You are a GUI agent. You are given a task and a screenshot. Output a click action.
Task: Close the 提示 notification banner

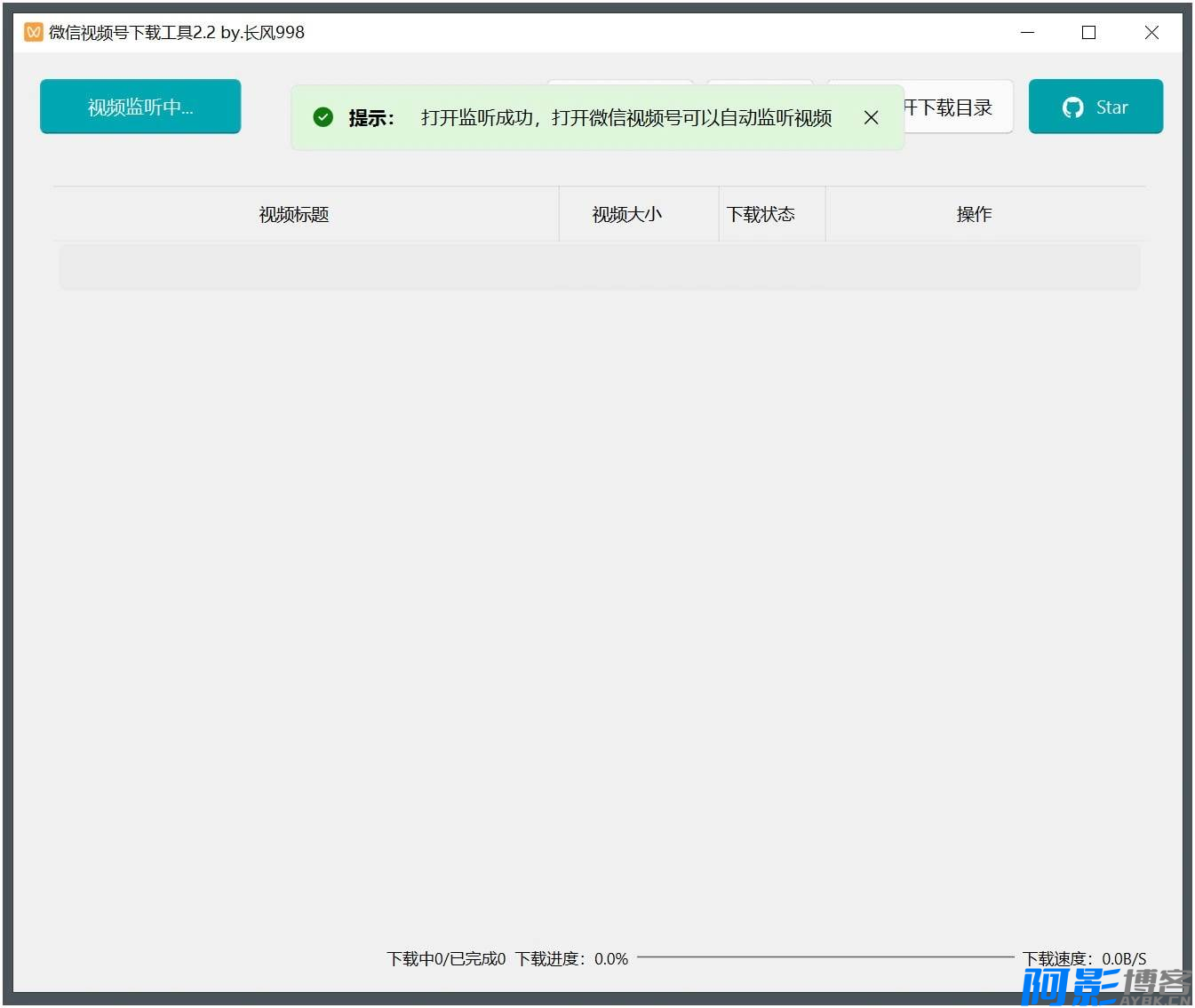click(x=871, y=117)
